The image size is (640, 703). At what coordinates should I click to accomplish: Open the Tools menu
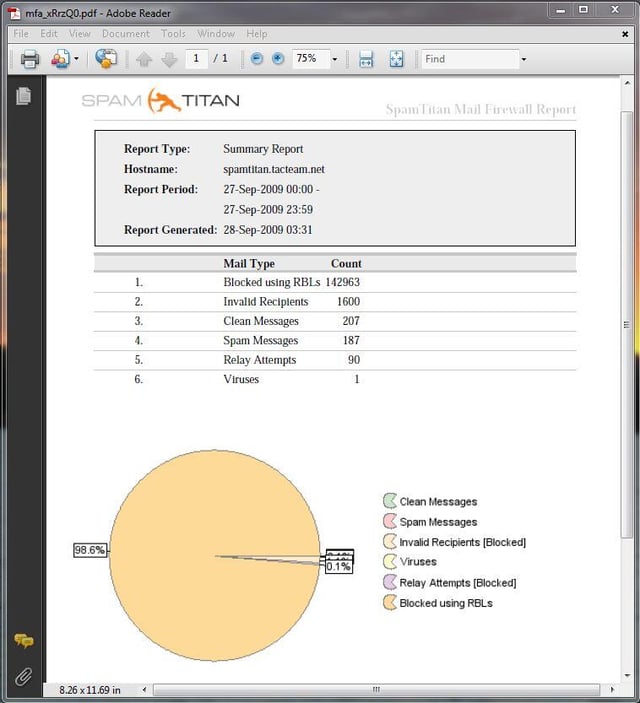click(x=173, y=34)
